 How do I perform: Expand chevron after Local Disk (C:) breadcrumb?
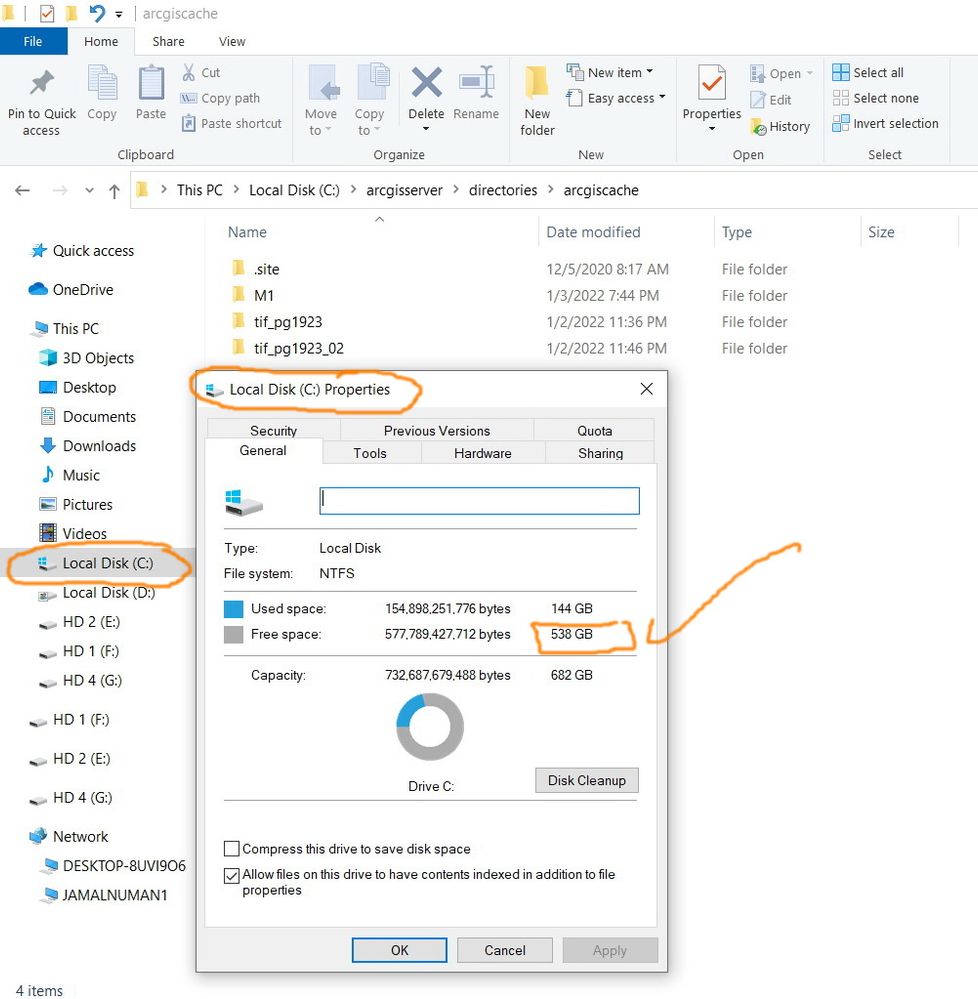(353, 190)
